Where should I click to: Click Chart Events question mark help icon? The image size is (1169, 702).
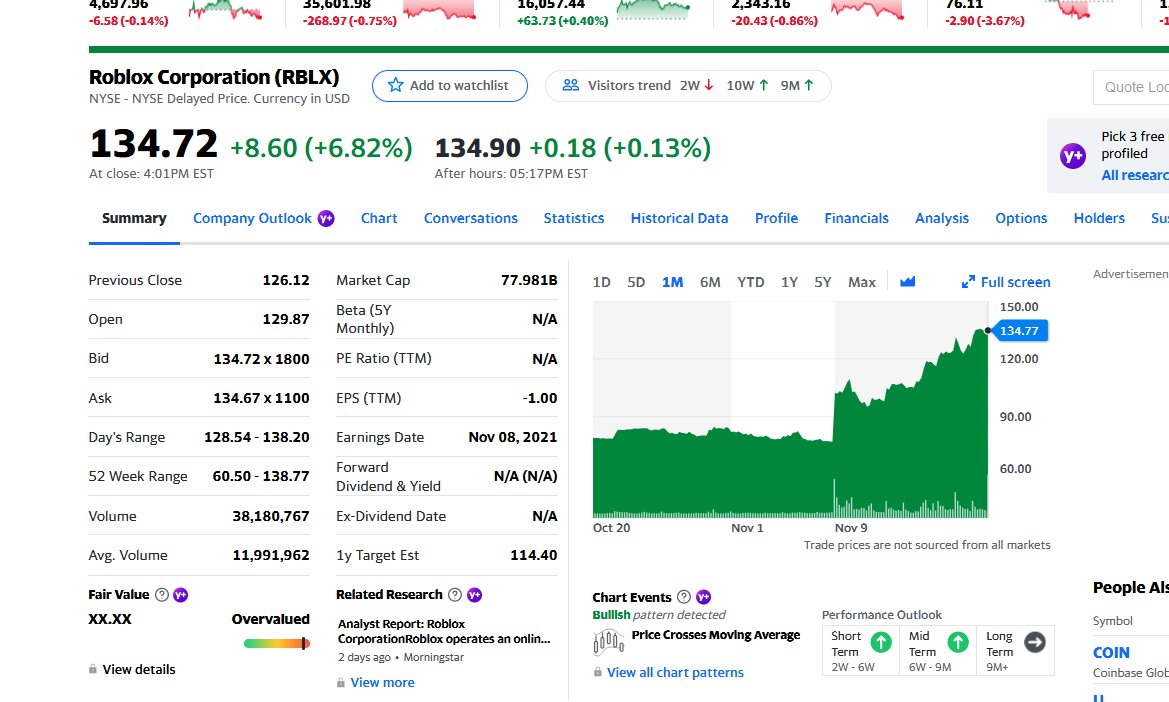point(684,597)
